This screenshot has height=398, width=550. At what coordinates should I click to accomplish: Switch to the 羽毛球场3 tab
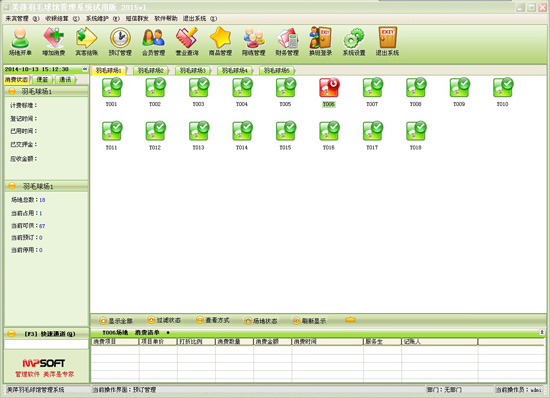[193, 70]
